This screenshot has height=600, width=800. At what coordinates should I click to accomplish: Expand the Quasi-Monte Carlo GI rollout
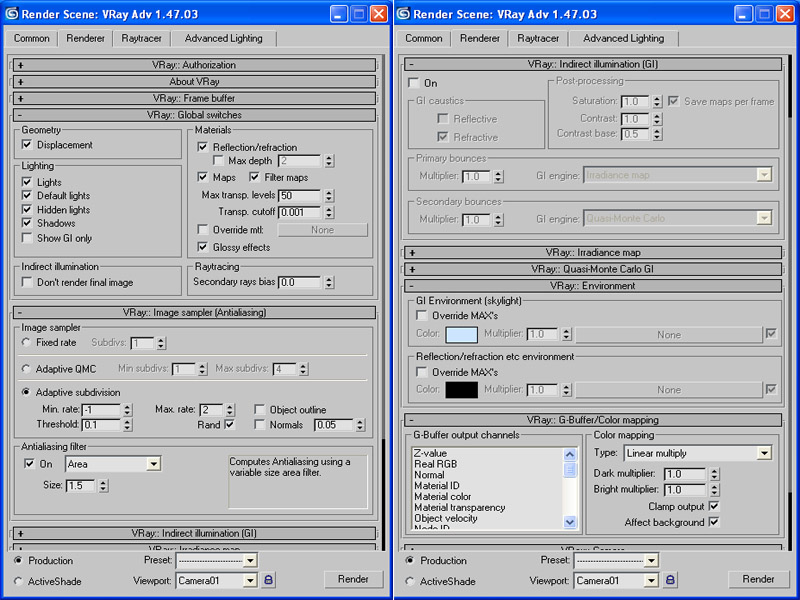593,269
